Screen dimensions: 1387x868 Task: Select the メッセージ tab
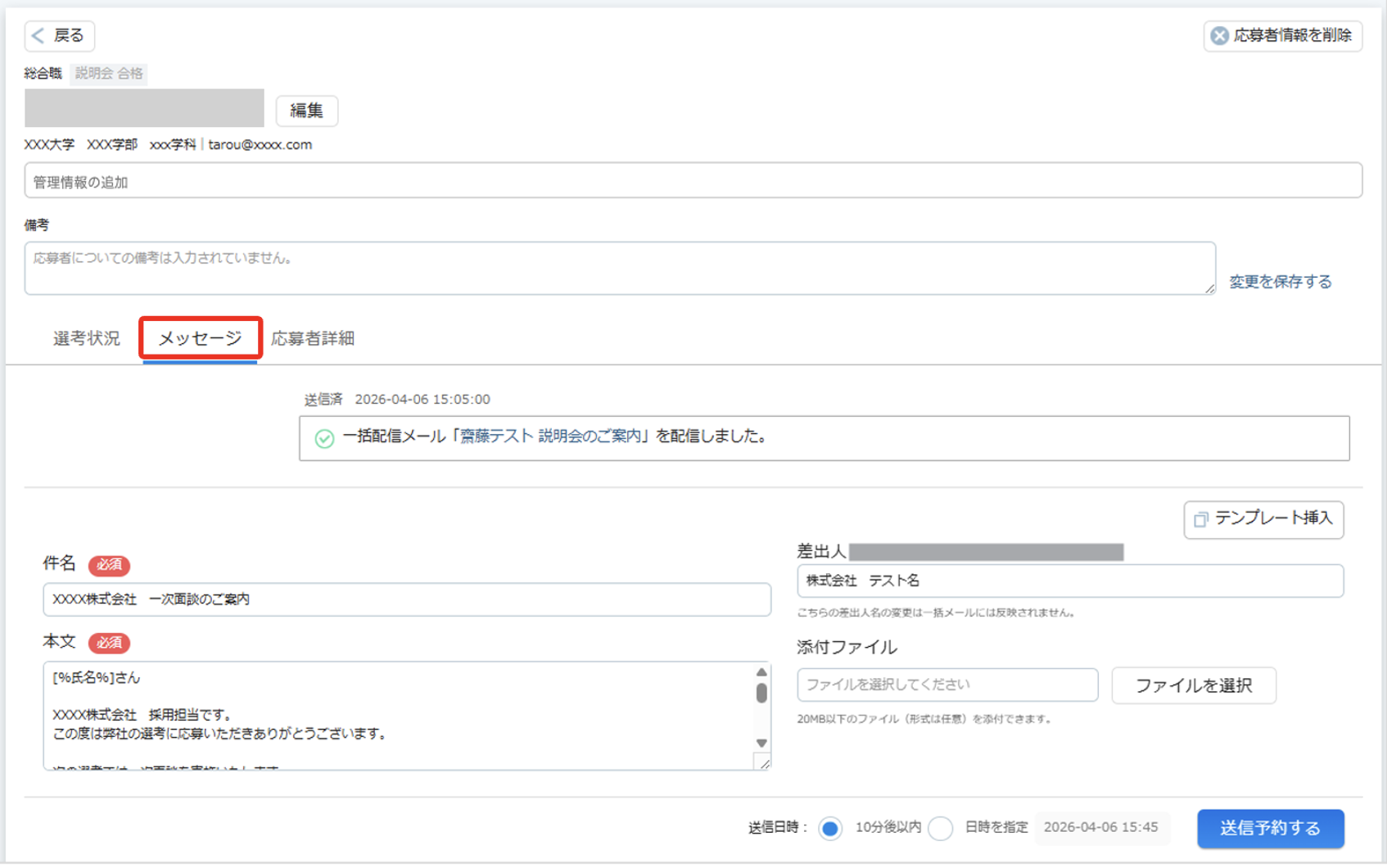point(200,338)
